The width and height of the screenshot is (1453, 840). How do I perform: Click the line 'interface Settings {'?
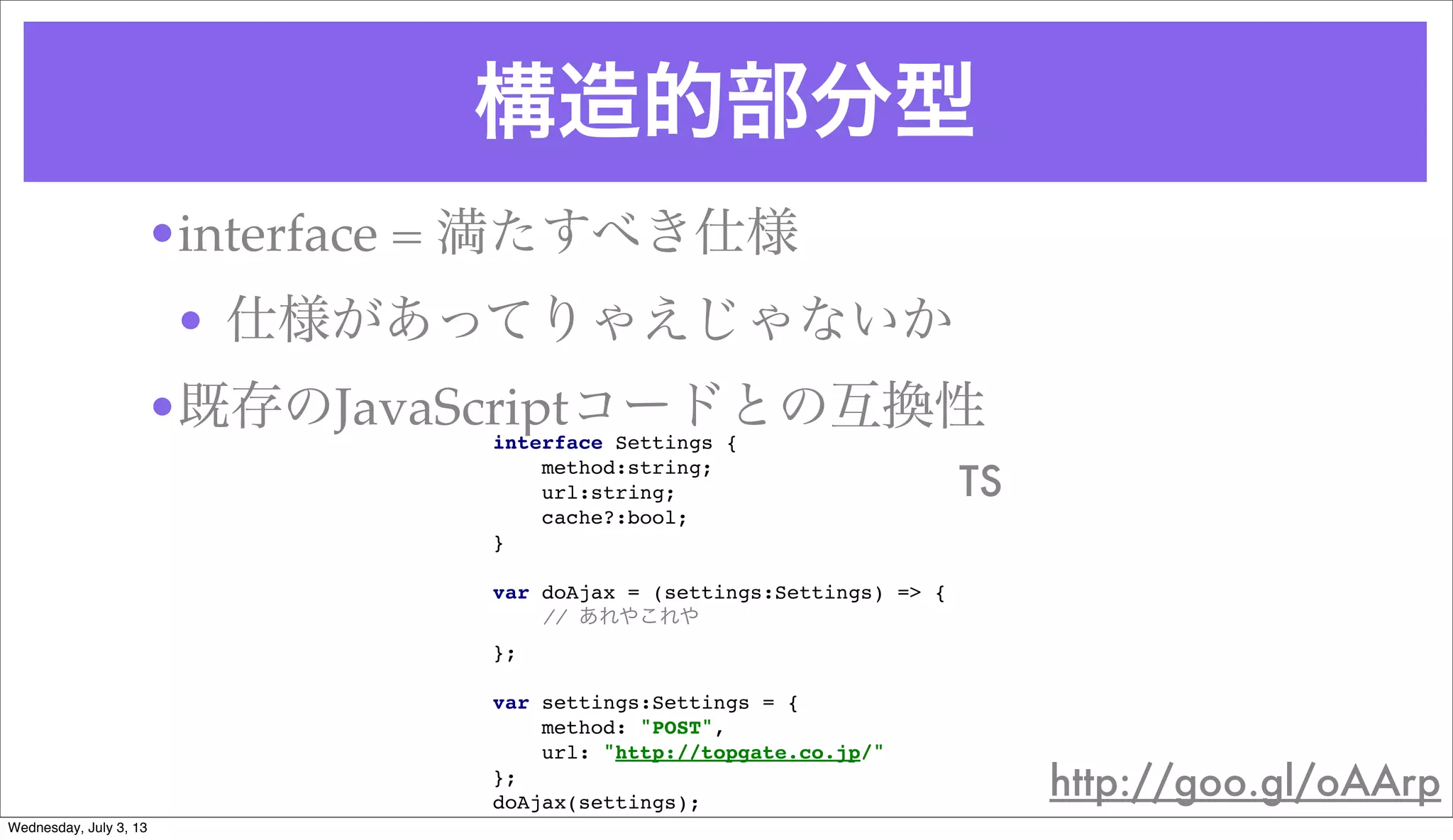[x=615, y=443]
